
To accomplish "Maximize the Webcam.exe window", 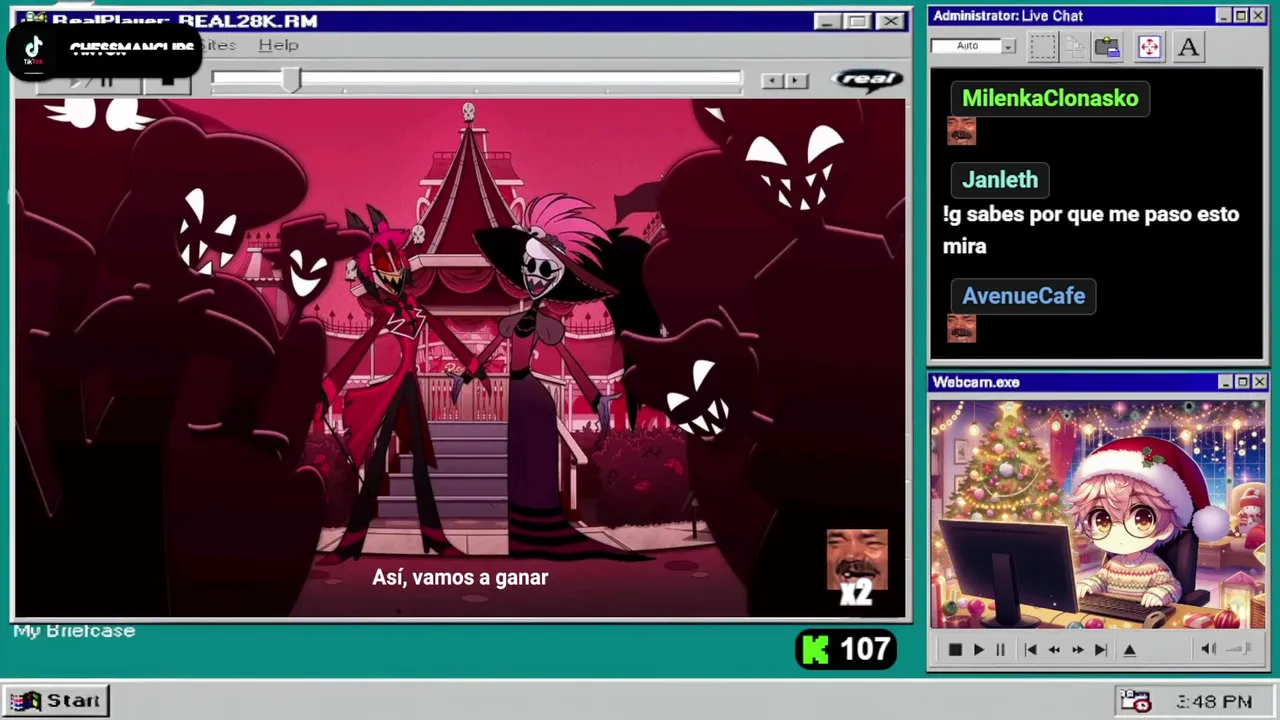I will click(x=1242, y=382).
